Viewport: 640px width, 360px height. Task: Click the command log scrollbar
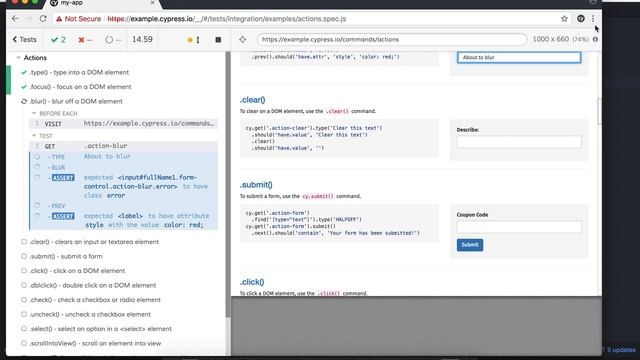(x=228, y=184)
